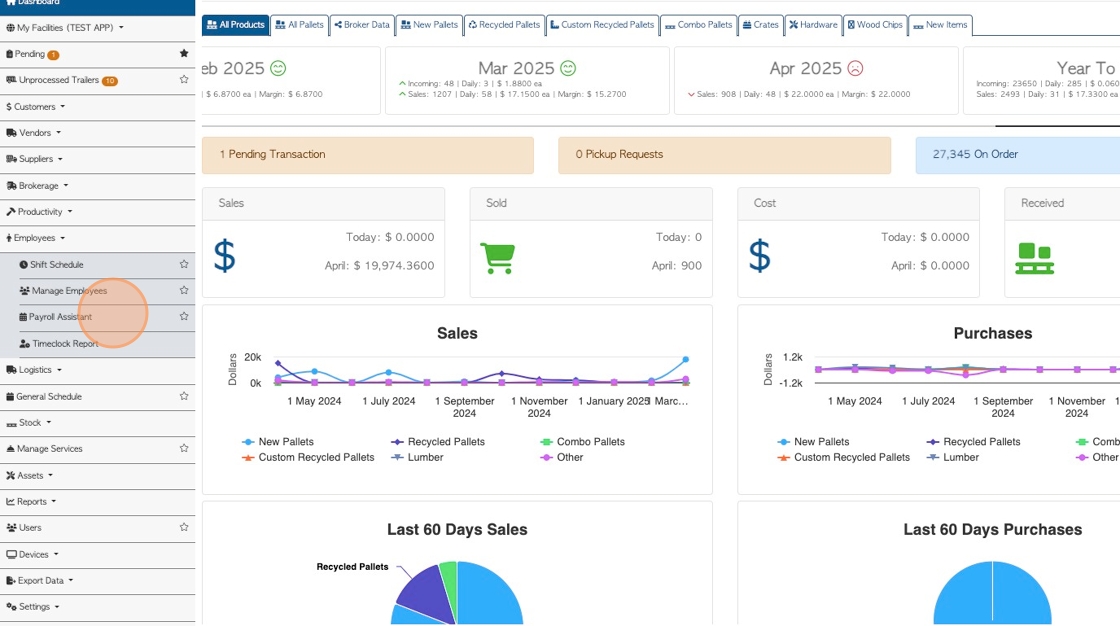Switch to the New Pallets tab

pos(429,25)
